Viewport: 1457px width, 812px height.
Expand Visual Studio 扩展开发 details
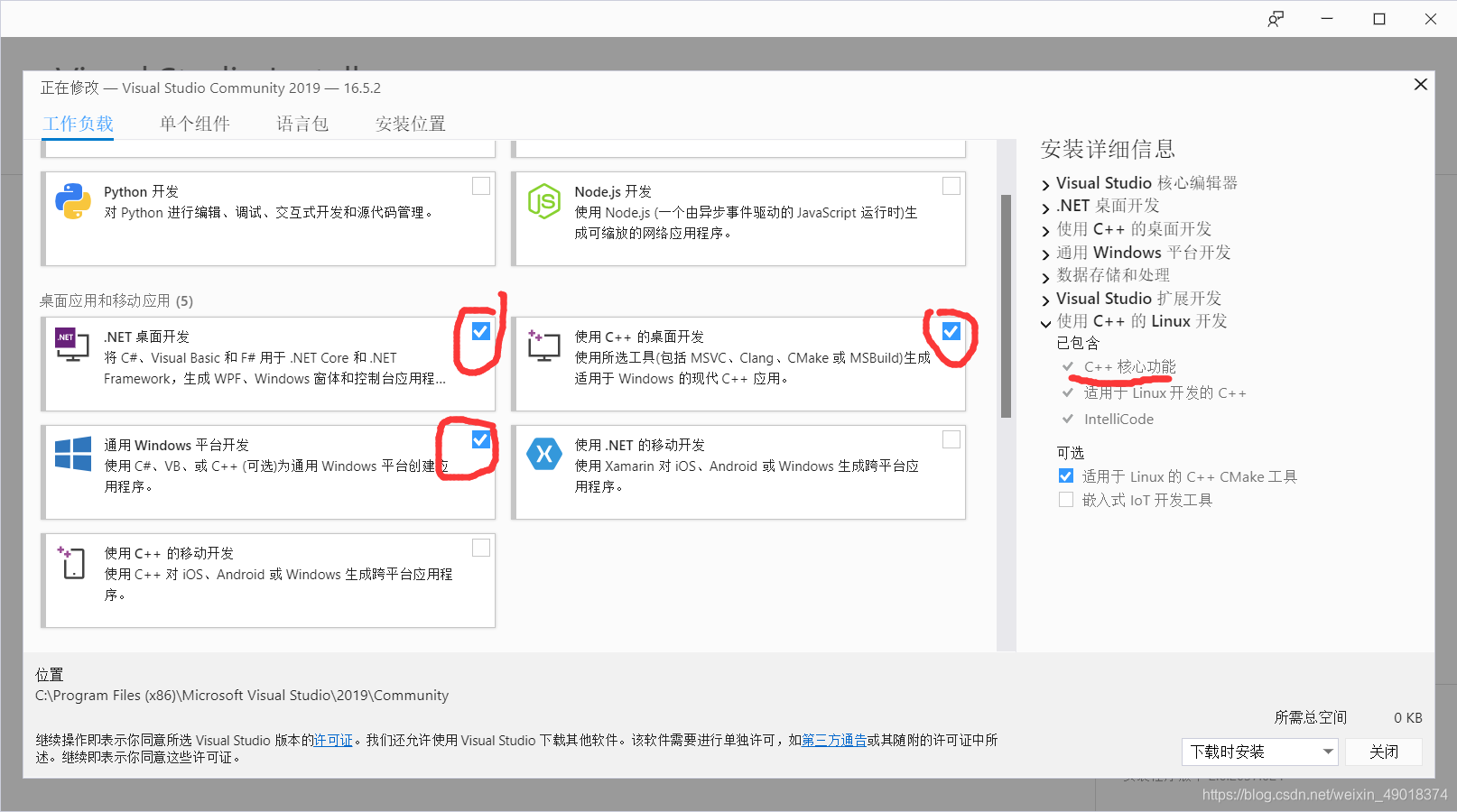[x=1046, y=300]
